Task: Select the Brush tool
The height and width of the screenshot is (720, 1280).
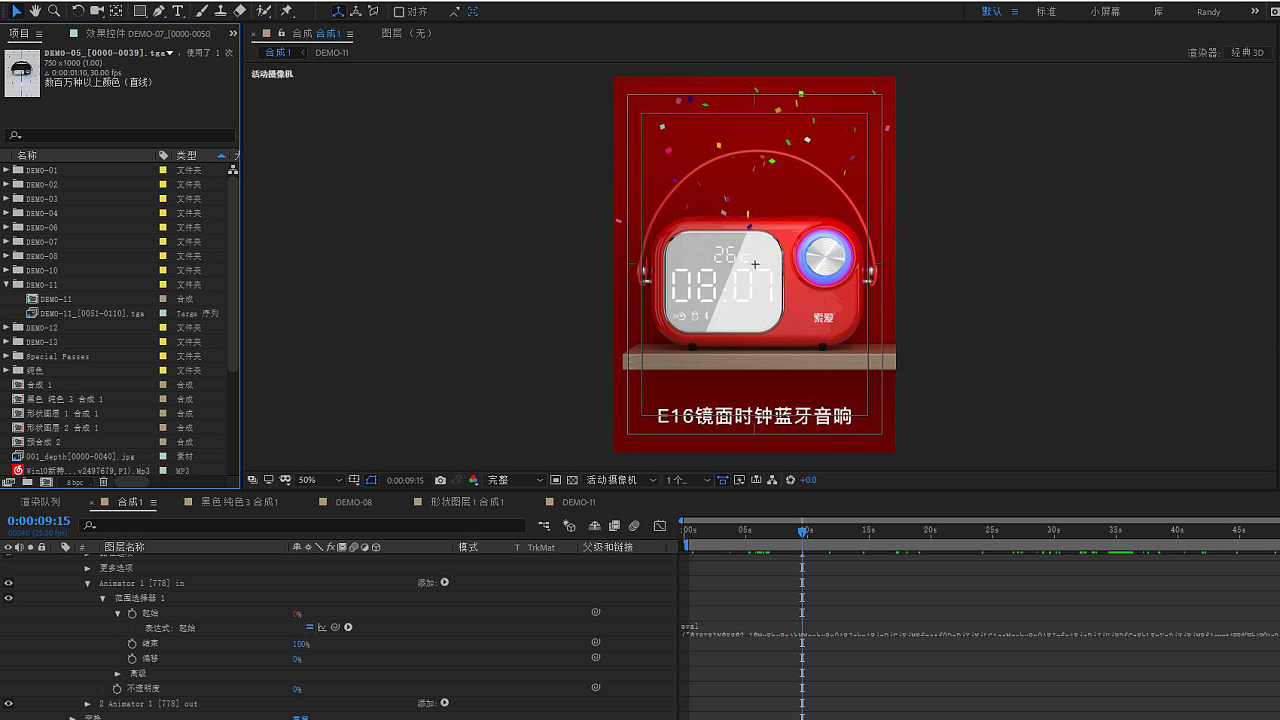Action: pos(202,11)
